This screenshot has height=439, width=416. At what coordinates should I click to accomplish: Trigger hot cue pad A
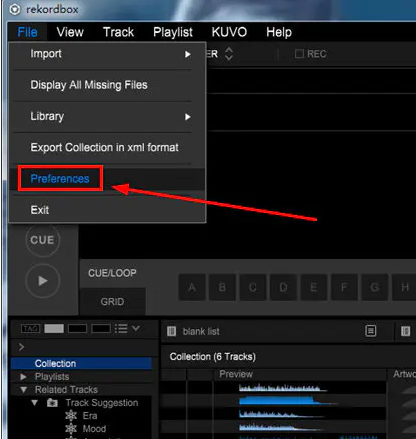click(x=192, y=287)
